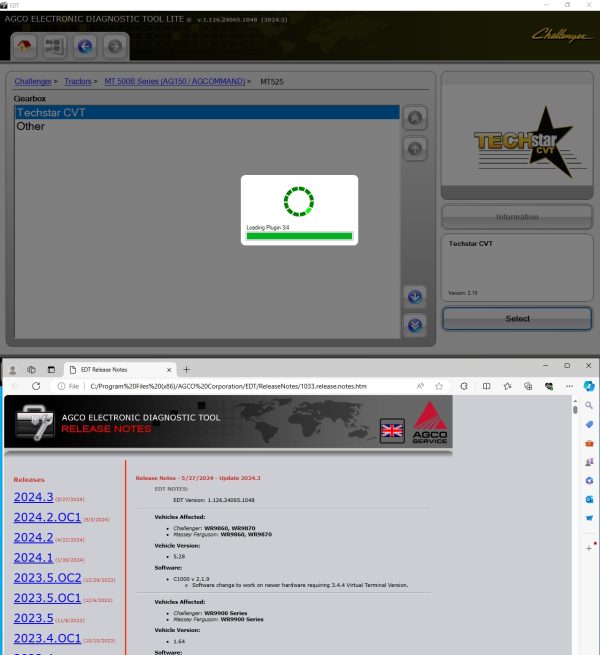The width and height of the screenshot is (600, 655).
Task: Open release 2024.2.OC1 notes link
Action: pos(47,517)
